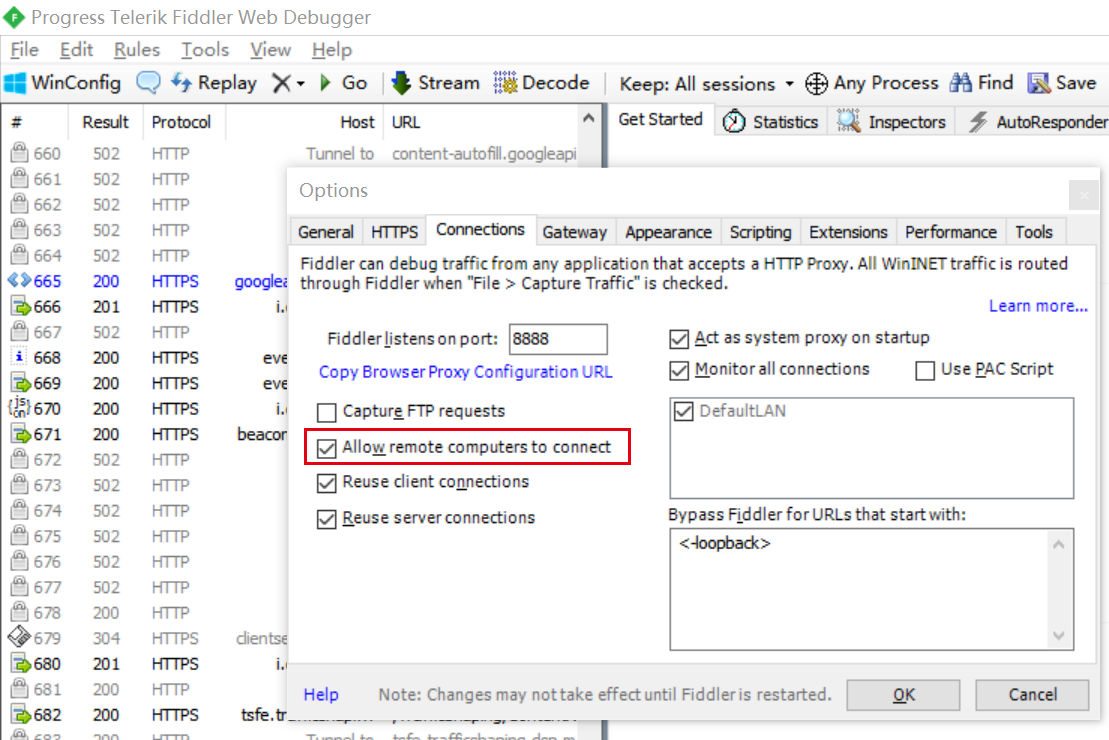Click the Go resume button

(x=344, y=83)
